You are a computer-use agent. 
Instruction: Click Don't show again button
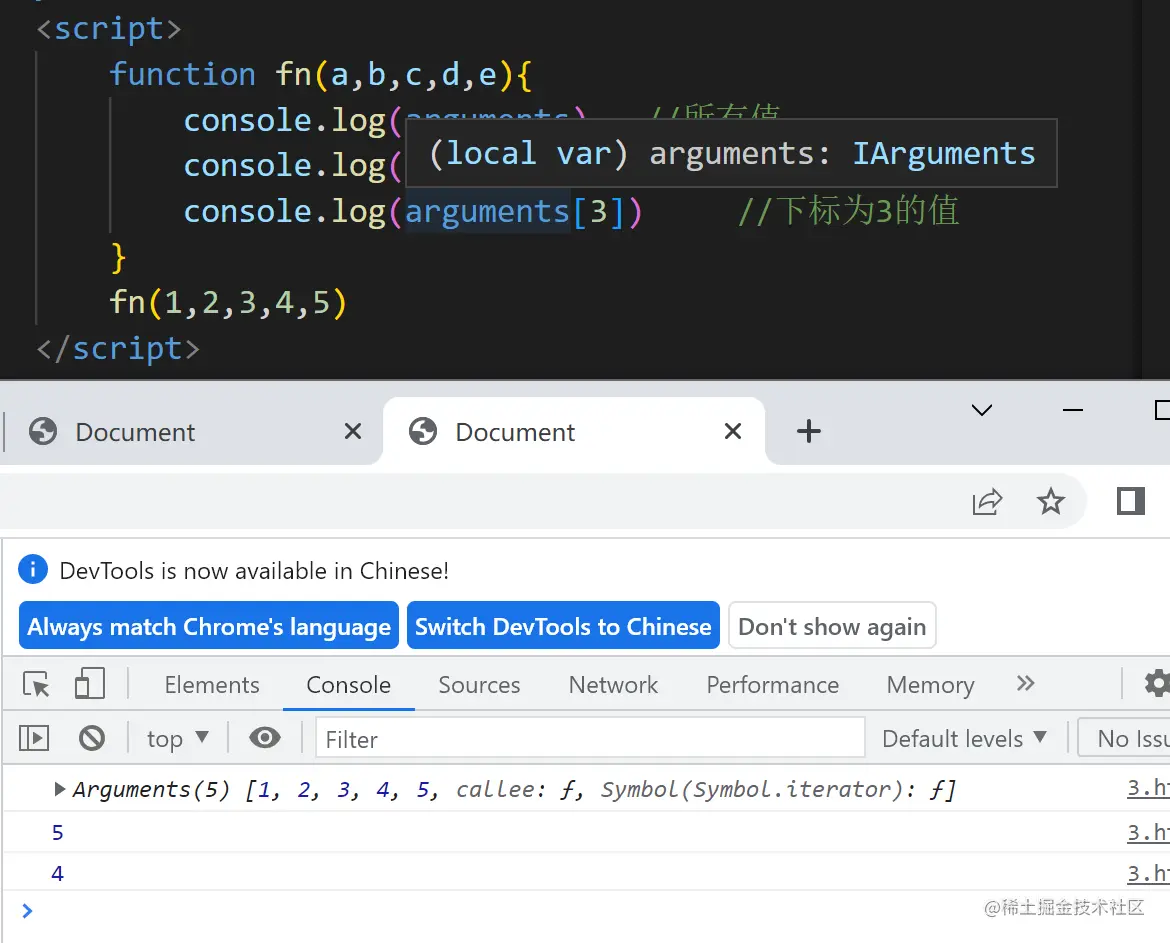832,626
